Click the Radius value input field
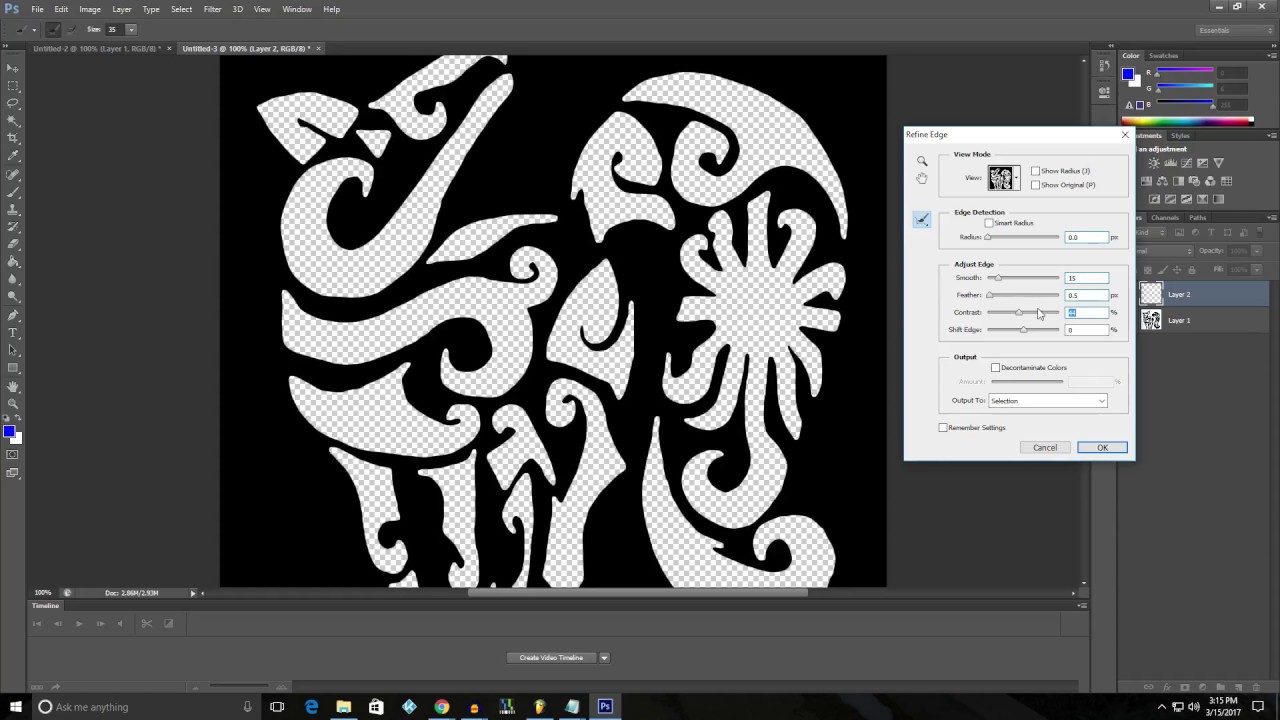The width and height of the screenshot is (1280, 720). click(x=1086, y=237)
